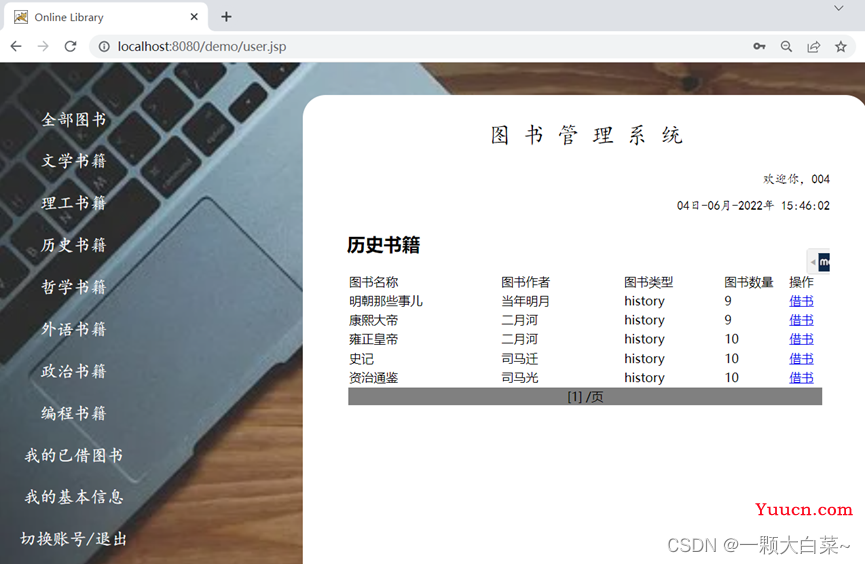Click 切换账号/退出 to log out

coord(73,539)
